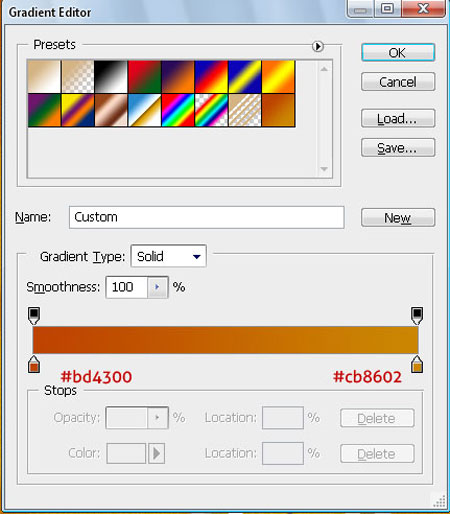Click the color Location field

(283, 453)
